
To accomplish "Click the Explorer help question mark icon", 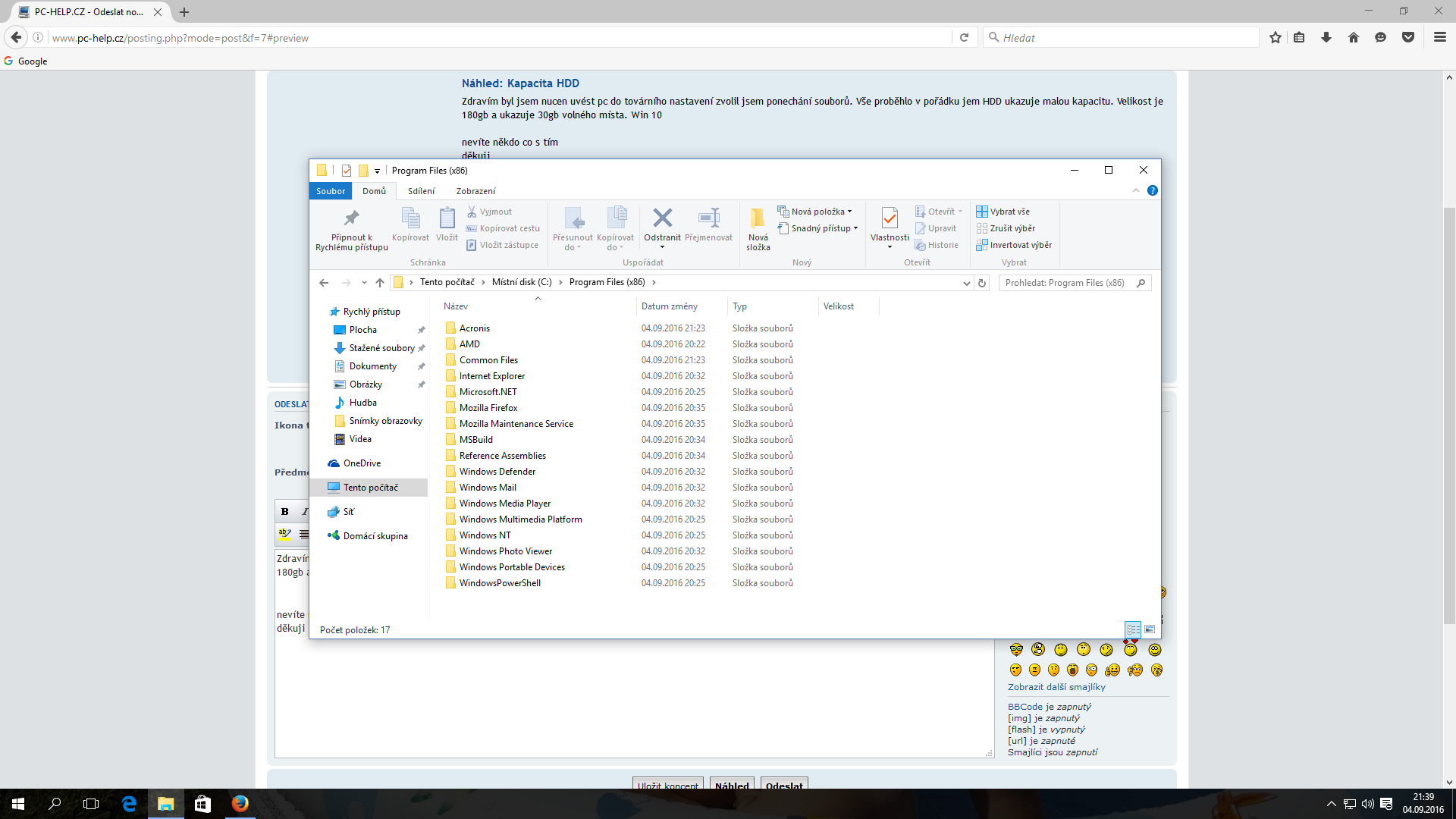I will 1152,190.
